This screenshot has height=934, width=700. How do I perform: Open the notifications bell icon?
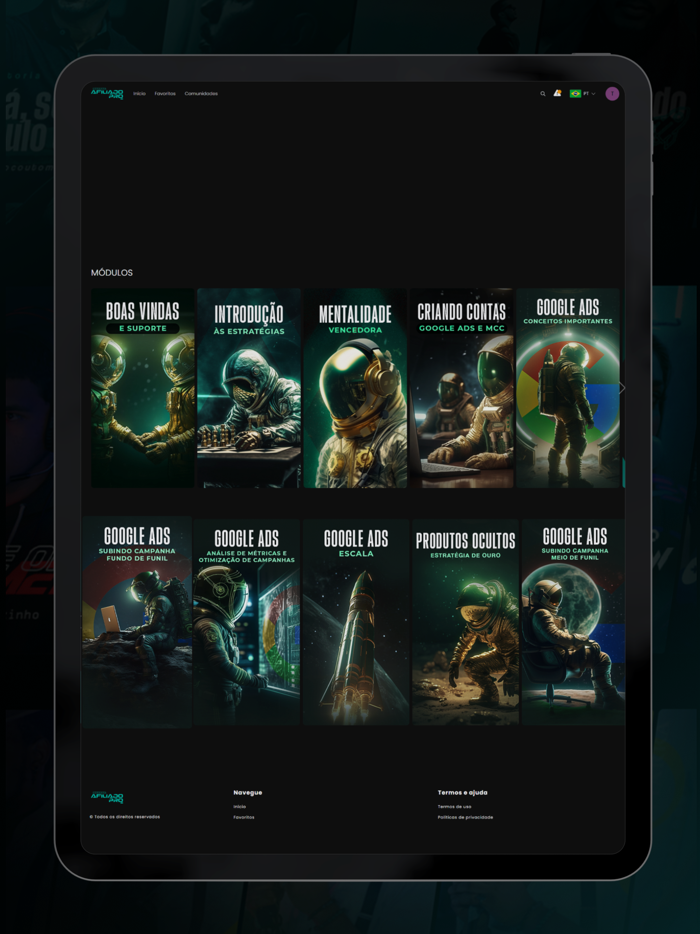tap(557, 93)
